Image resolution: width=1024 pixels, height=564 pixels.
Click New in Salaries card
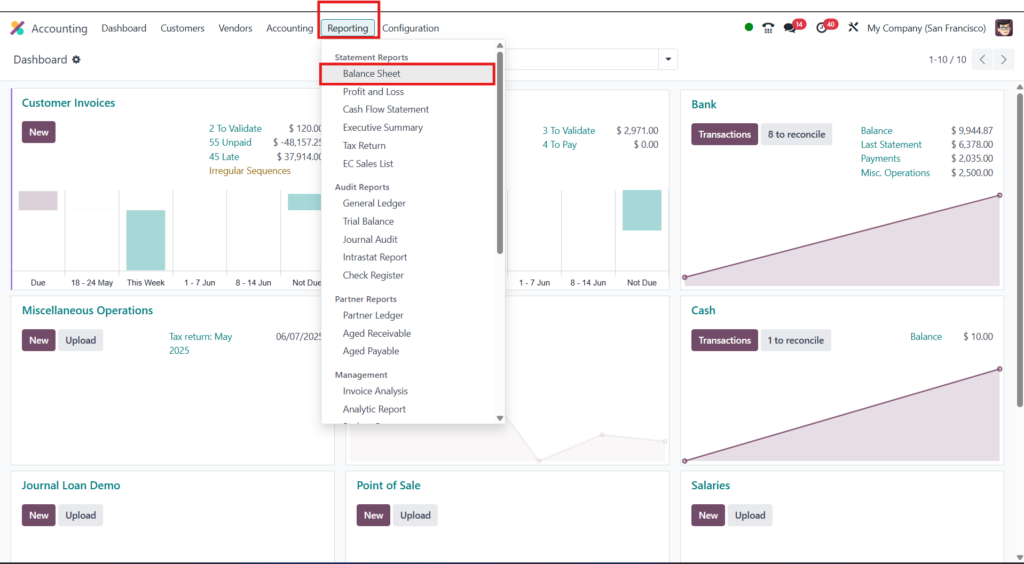click(x=708, y=515)
